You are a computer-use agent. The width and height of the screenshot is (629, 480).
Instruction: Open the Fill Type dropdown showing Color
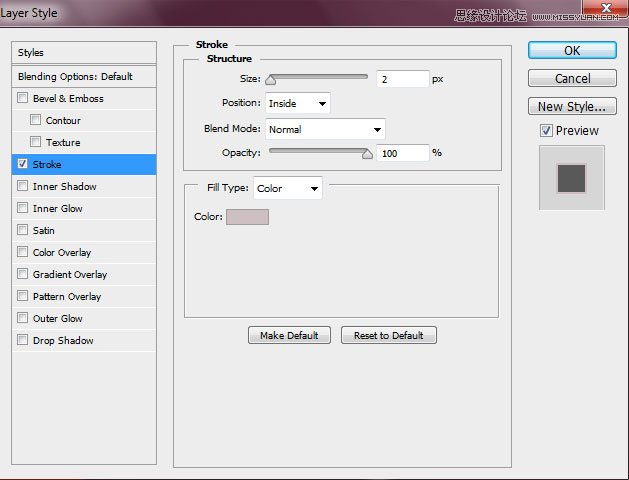coord(288,188)
